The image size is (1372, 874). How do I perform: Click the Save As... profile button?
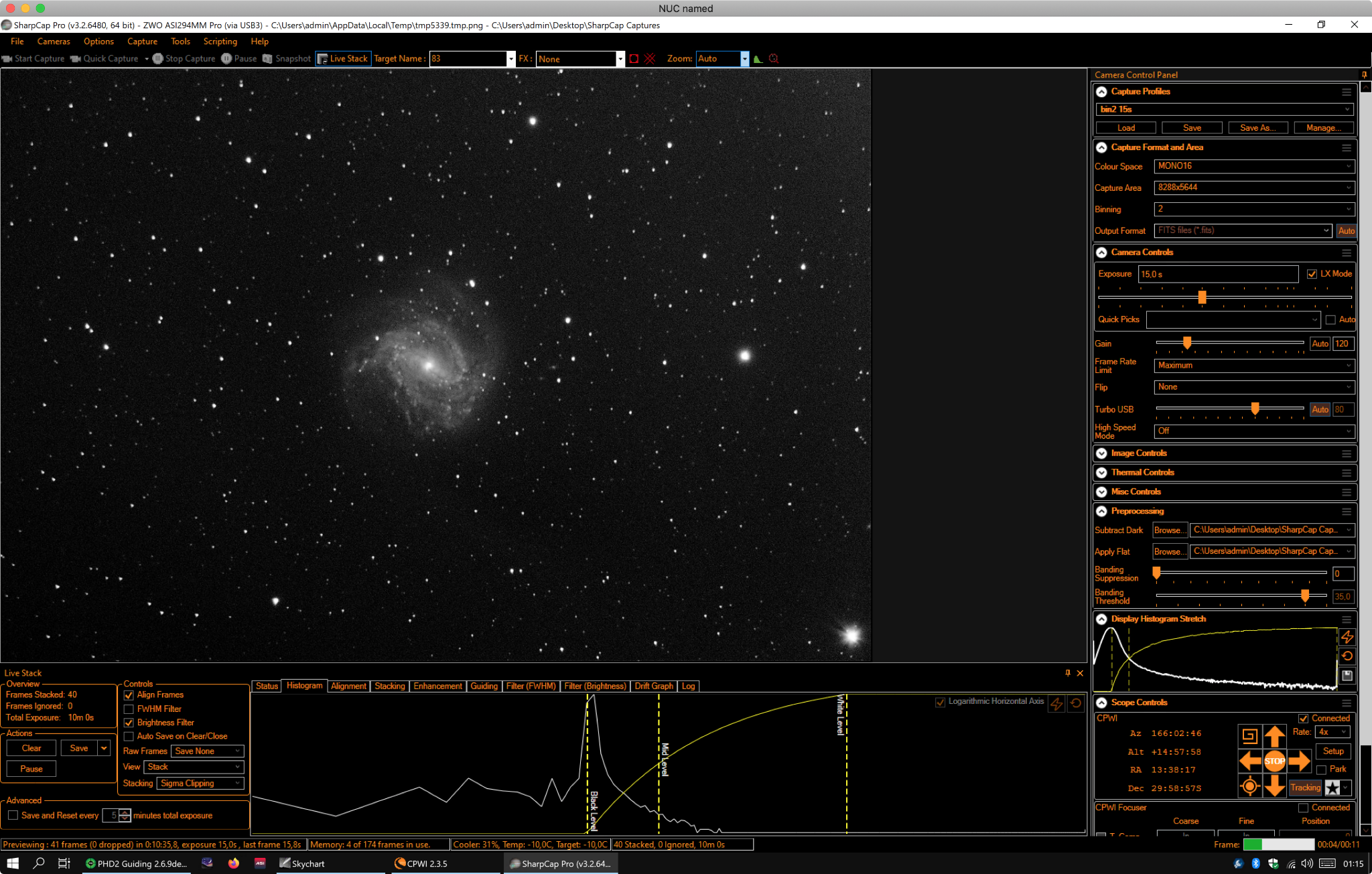point(1257,128)
